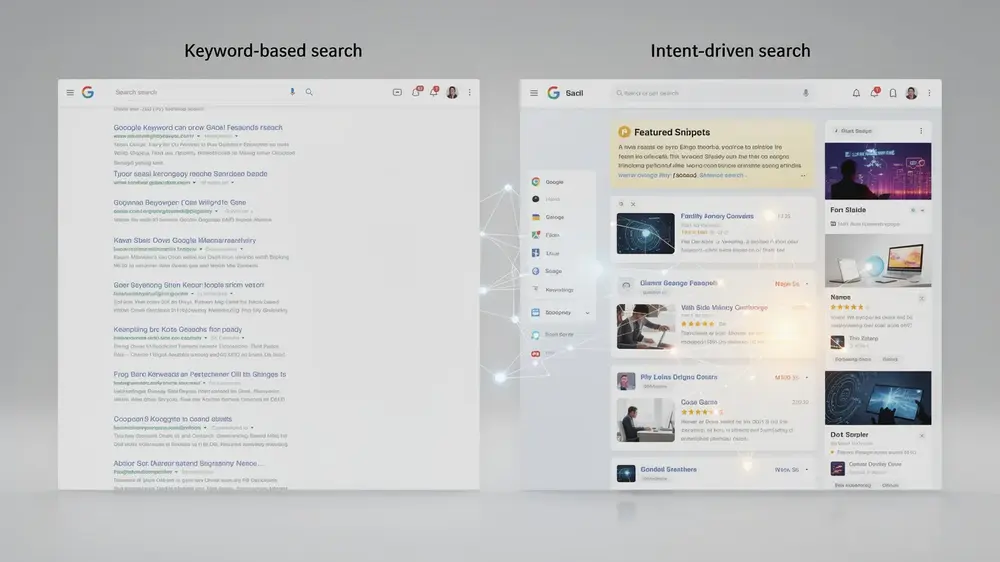
Task: Open result 'Kavn Stek Dovs Google'
Action: tap(184, 240)
